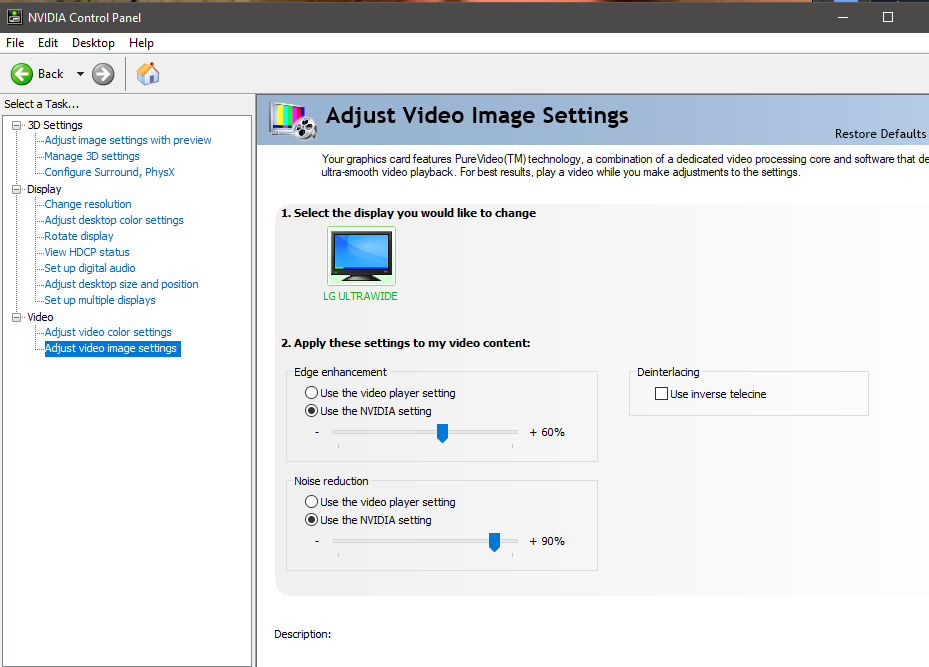The image size is (929, 667).
Task: Open Change resolution page
Action: (x=88, y=204)
